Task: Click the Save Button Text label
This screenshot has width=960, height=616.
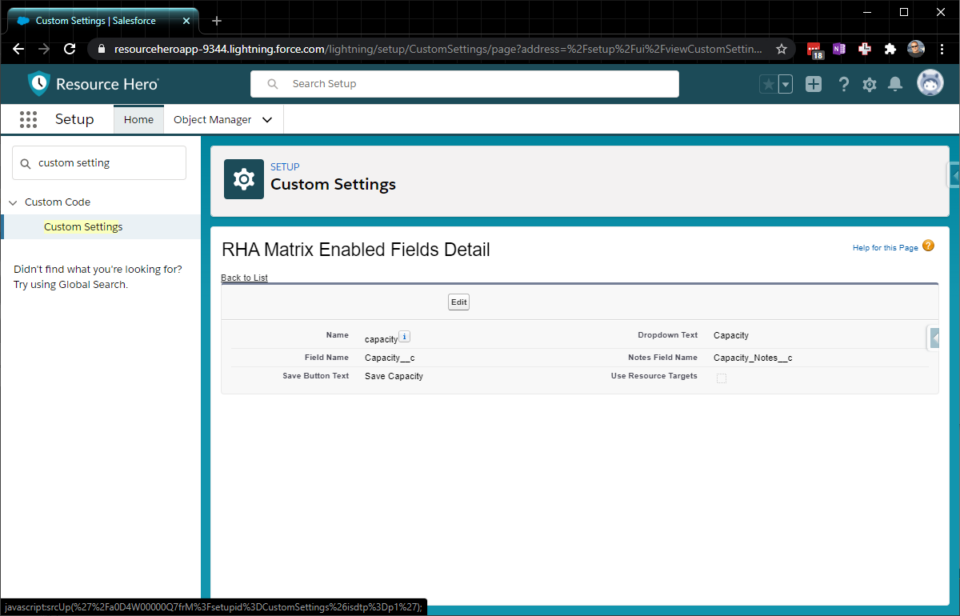Action: (x=315, y=375)
